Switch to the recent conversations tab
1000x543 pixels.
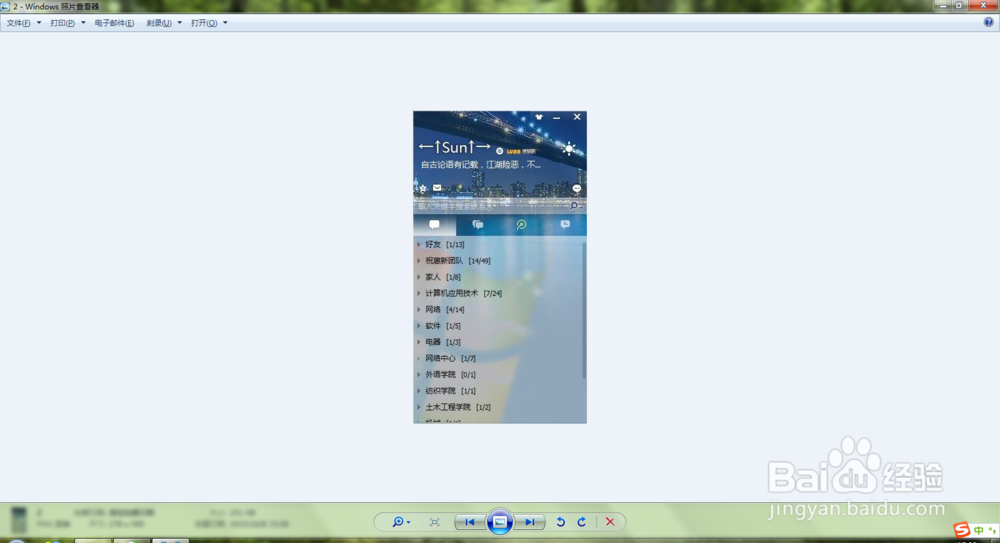[x=565, y=225]
